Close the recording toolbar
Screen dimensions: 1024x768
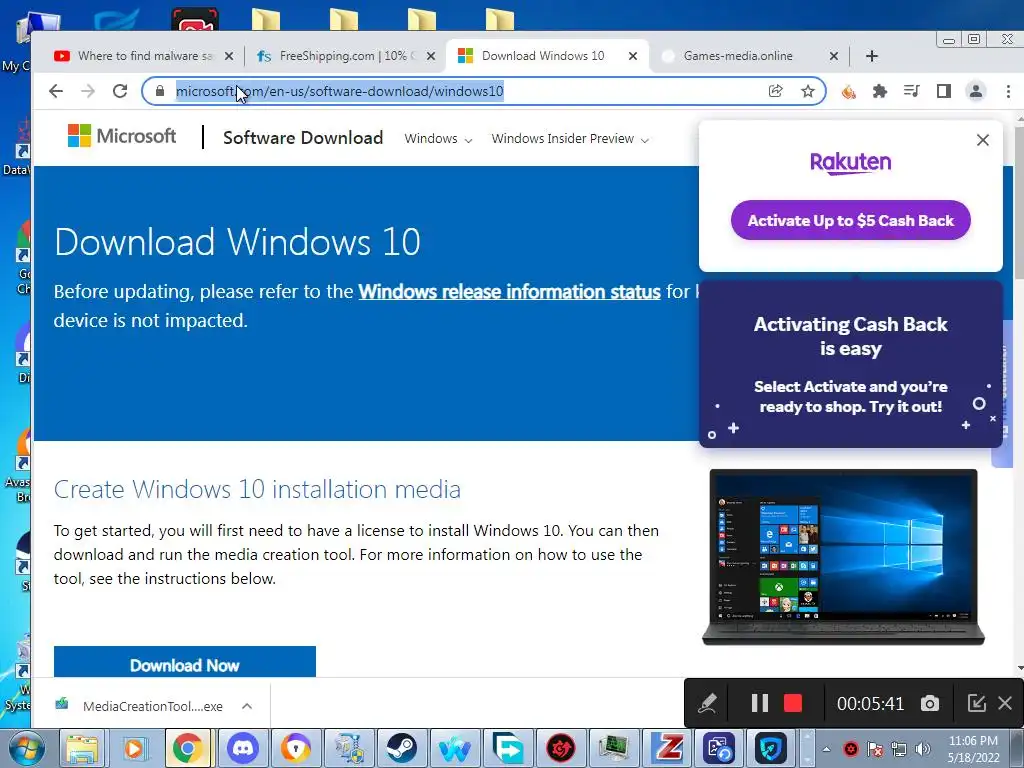point(1005,703)
